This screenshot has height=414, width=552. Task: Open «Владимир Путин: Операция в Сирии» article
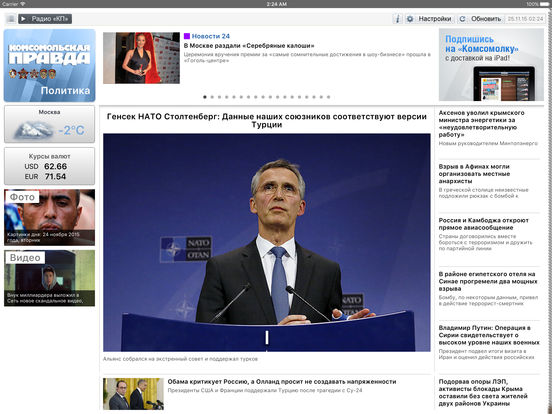[x=489, y=335]
